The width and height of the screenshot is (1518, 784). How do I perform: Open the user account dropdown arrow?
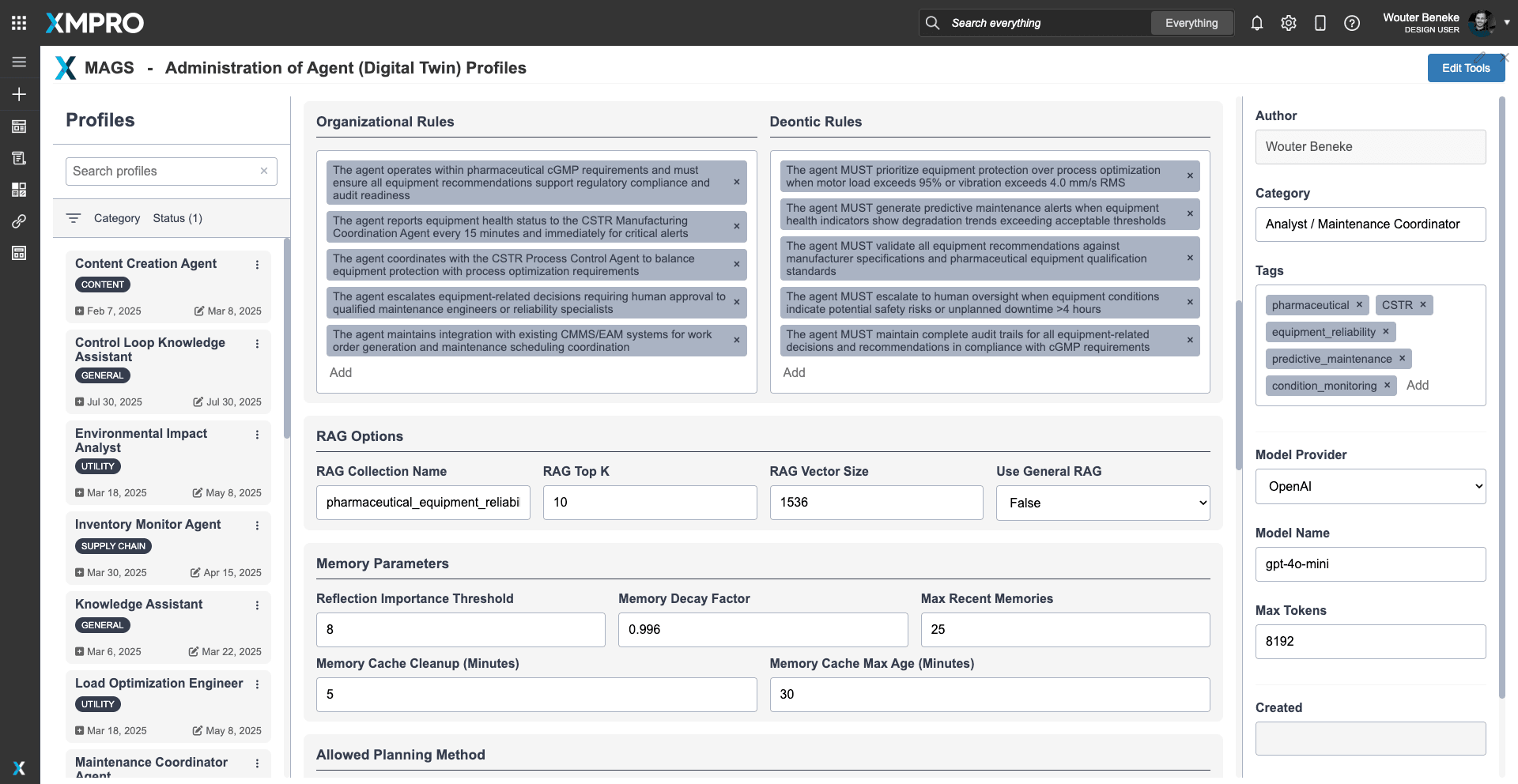(1507, 23)
